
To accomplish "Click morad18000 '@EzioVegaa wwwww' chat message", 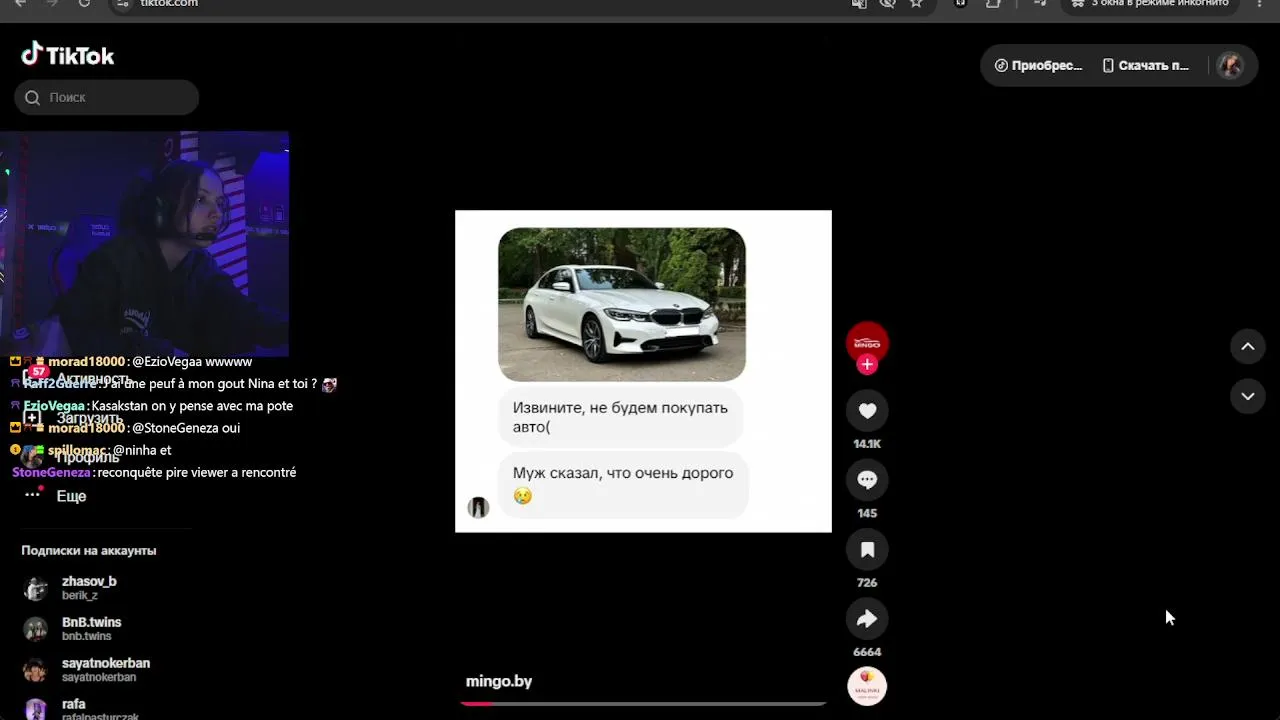I will coord(131,361).
